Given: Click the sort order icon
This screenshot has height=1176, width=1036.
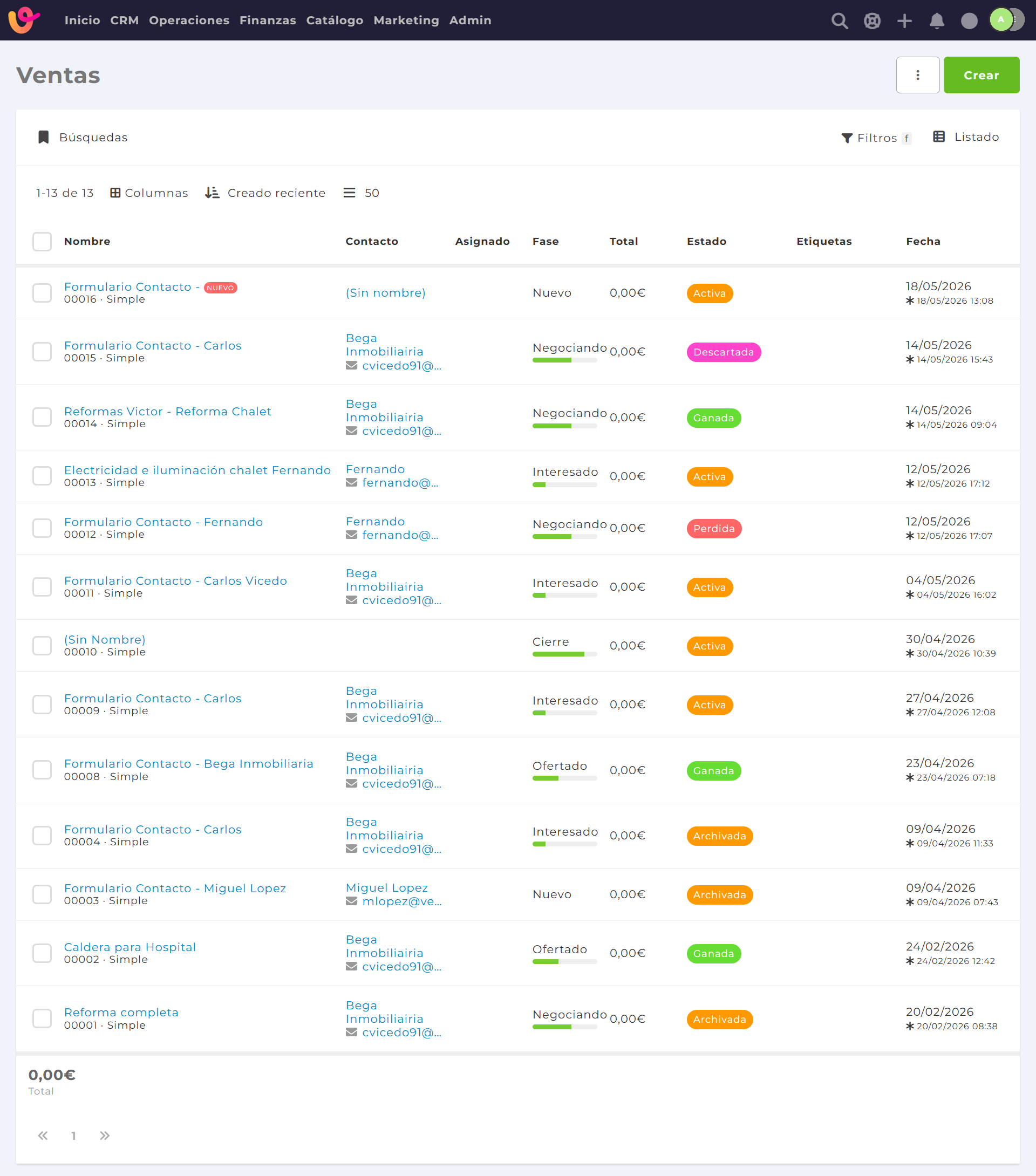Looking at the screenshot, I should (x=212, y=193).
